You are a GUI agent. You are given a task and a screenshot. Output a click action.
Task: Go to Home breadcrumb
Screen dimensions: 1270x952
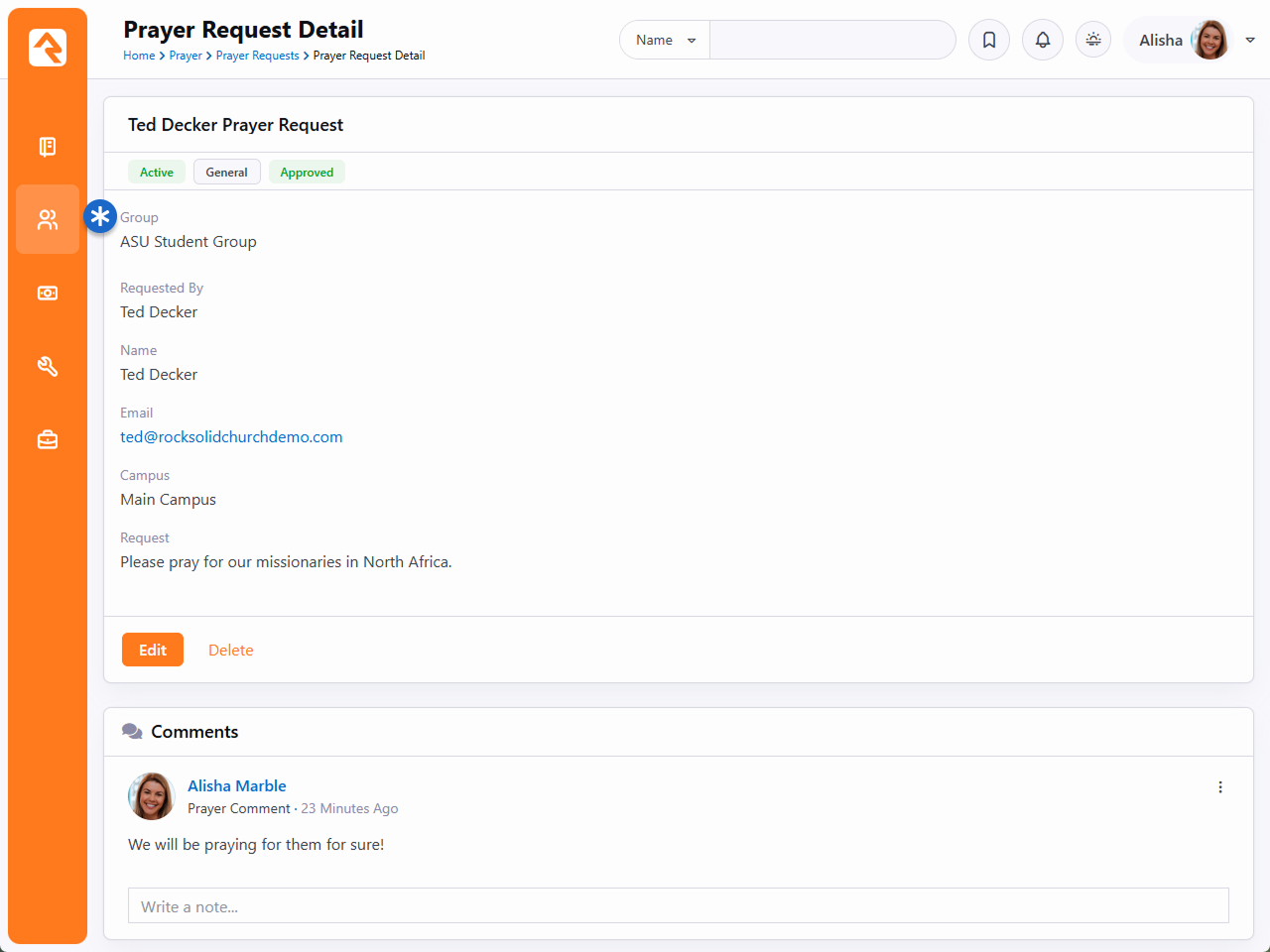click(x=139, y=56)
